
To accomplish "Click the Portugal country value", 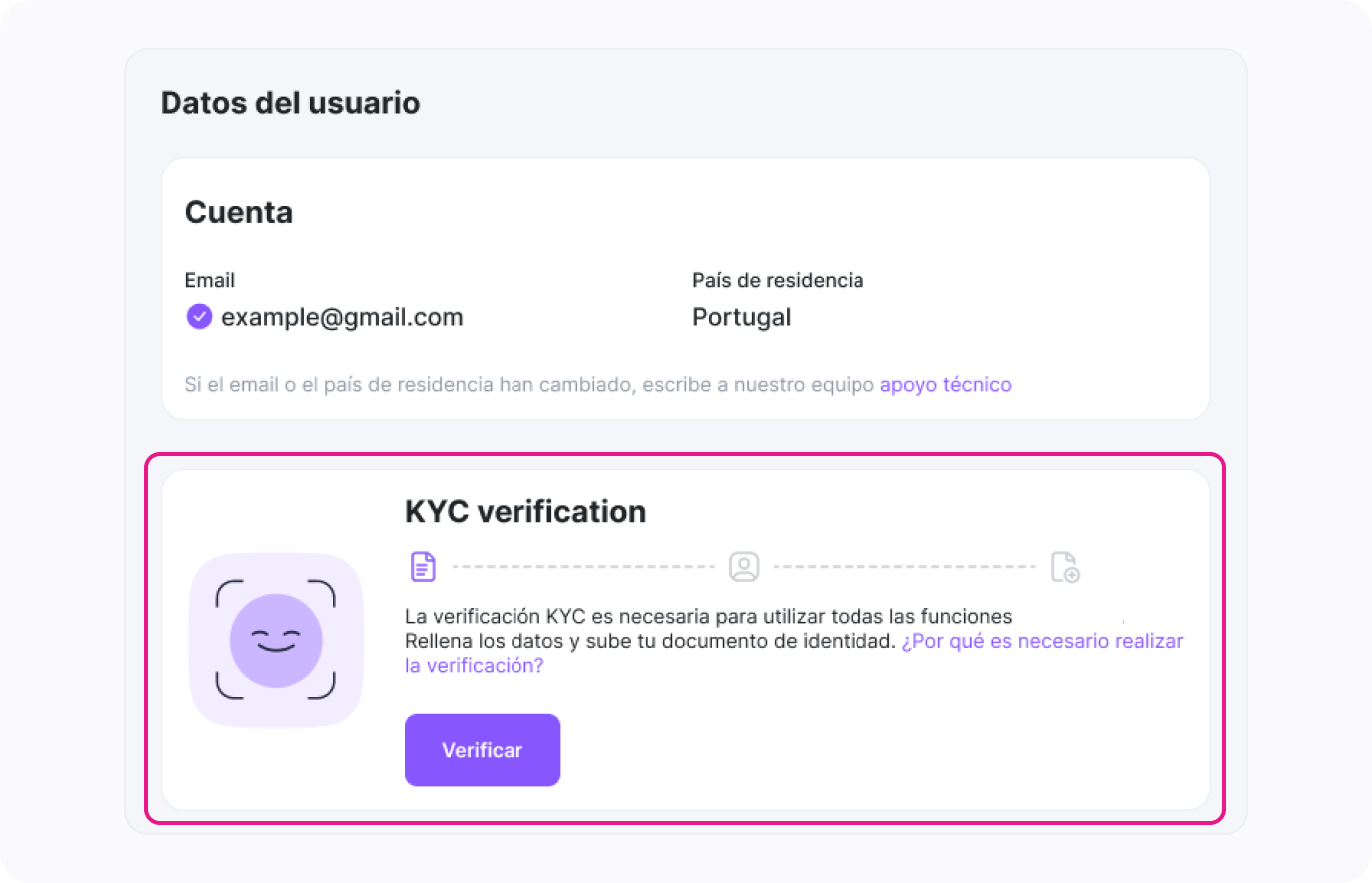I will (x=741, y=317).
